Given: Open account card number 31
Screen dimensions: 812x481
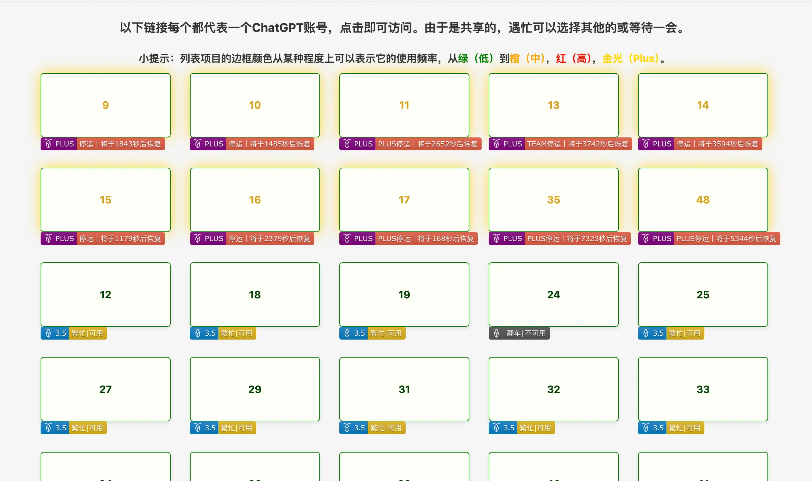Looking at the screenshot, I should (404, 389).
